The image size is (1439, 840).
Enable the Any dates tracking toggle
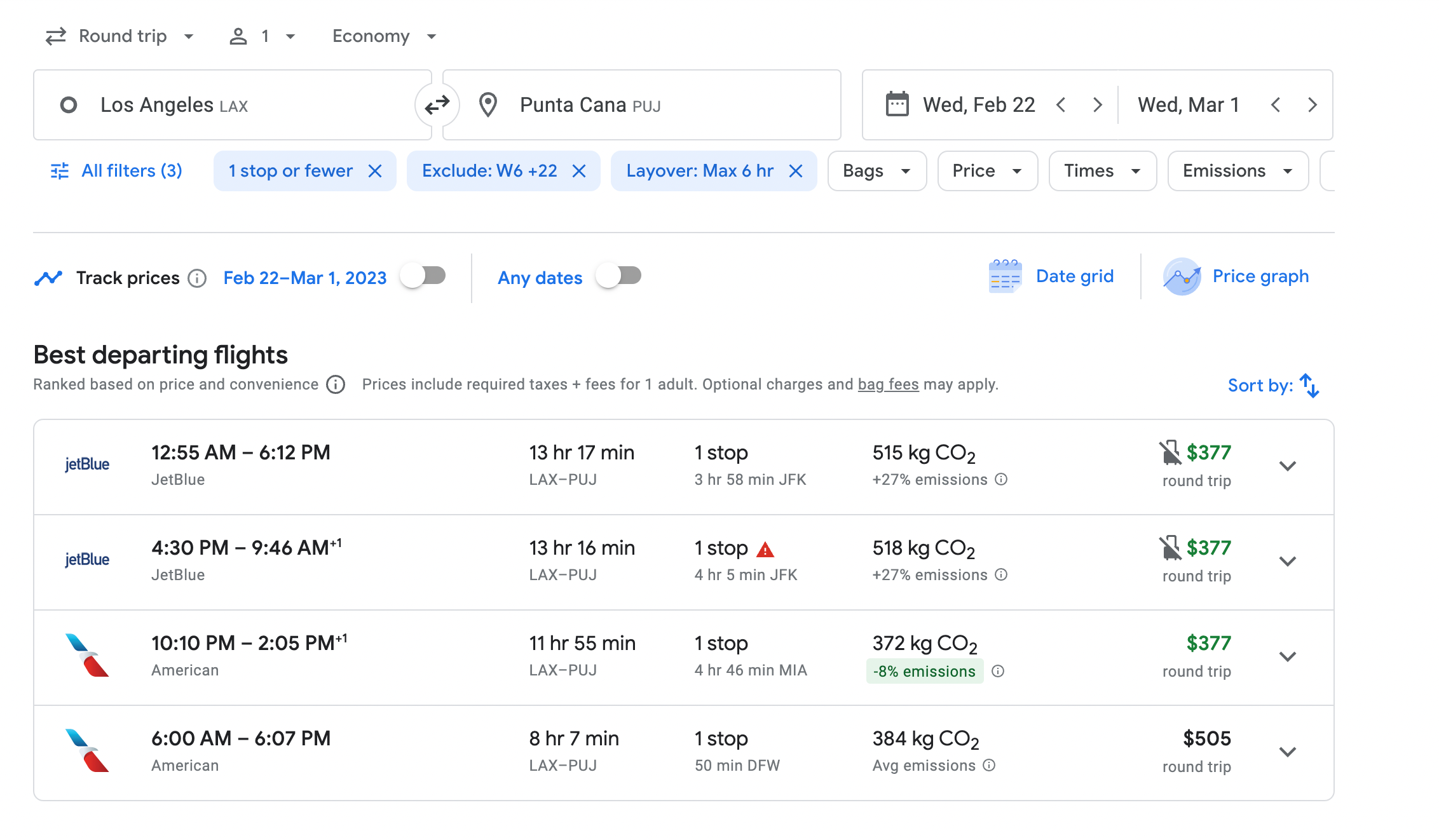619,276
